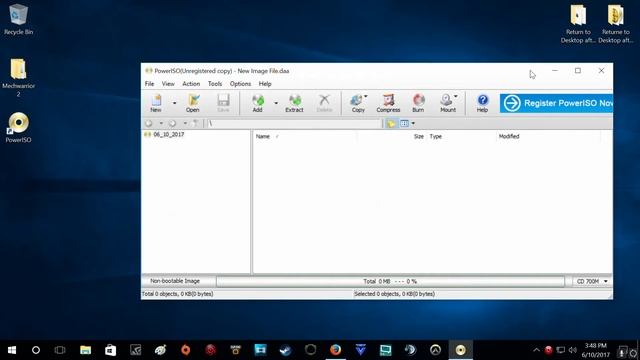Open the view mode dropdown arrow
640x360 pixels.
click(413, 123)
